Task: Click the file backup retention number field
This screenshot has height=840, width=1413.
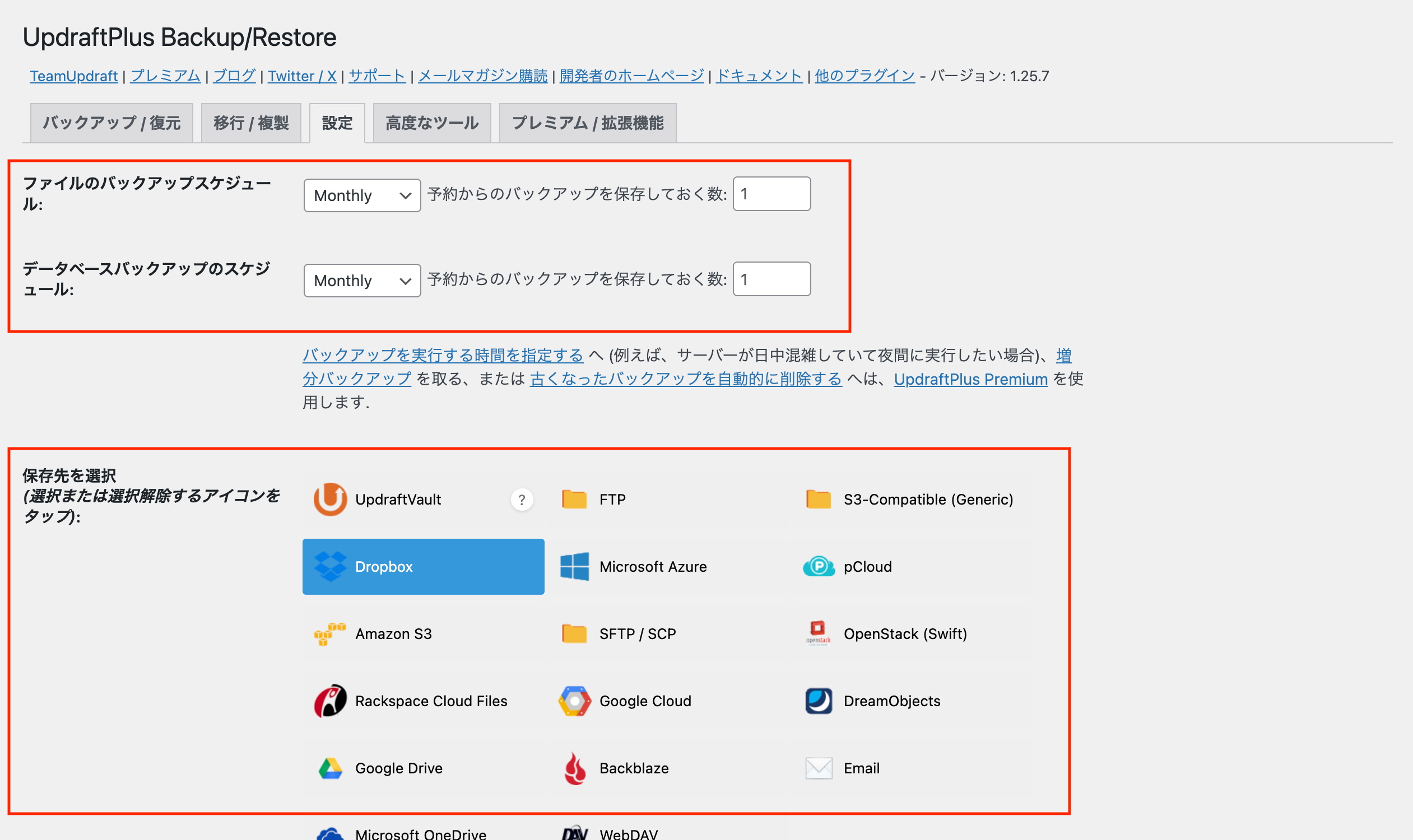Action: (771, 194)
